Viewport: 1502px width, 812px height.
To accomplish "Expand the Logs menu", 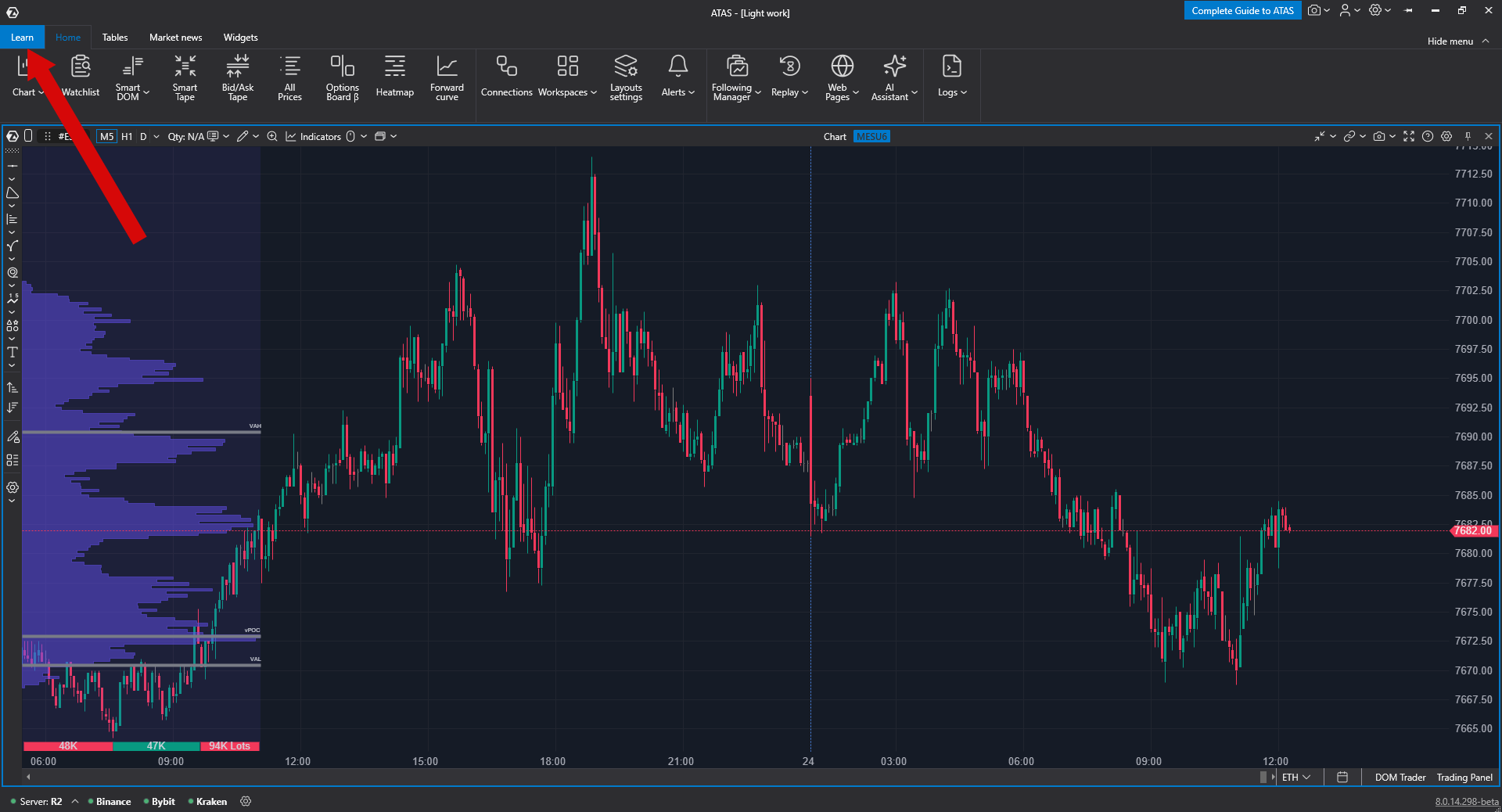I will coord(952,76).
